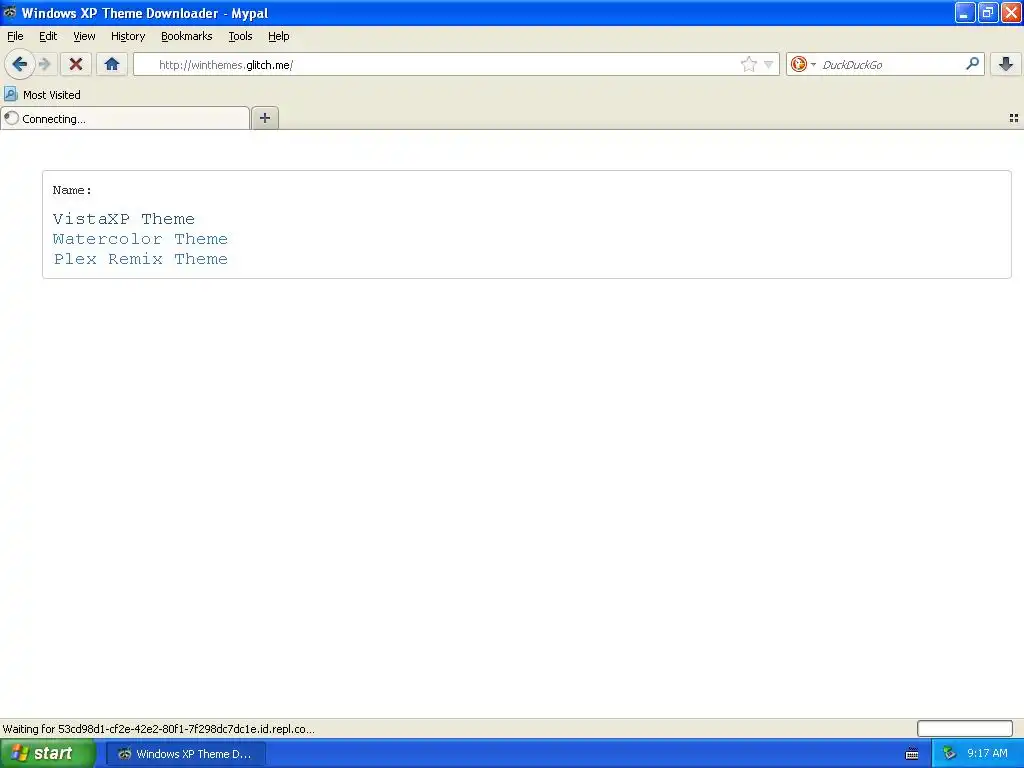Show all tabs grid icon

click(1014, 118)
